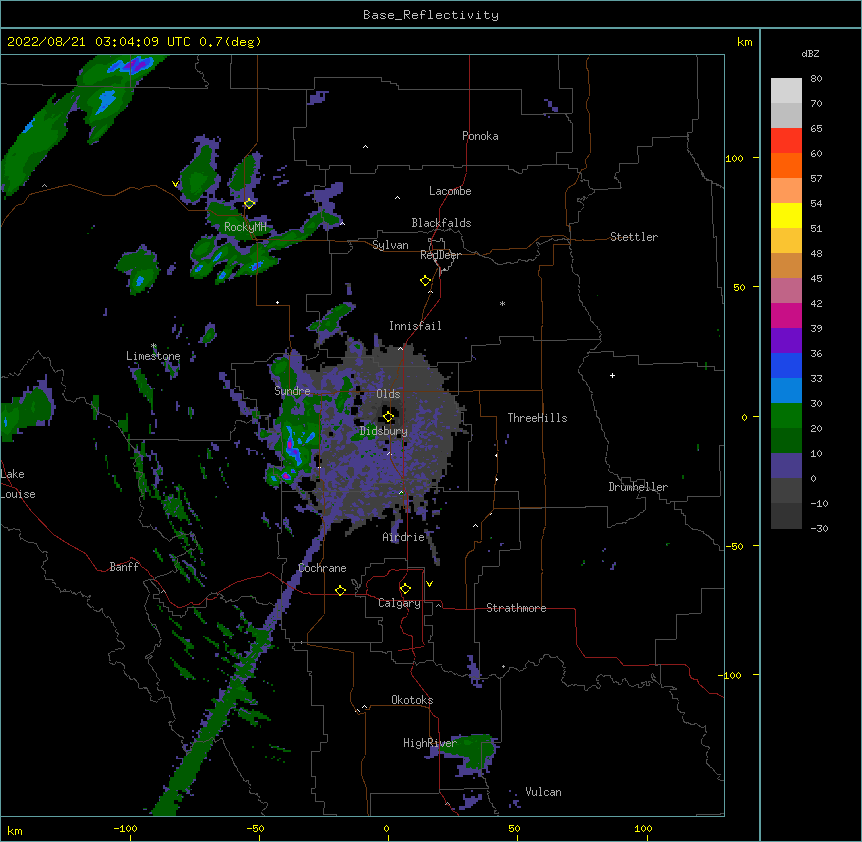The height and width of the screenshot is (842, 862).
Task: Click the Banff label
Action: point(124,567)
